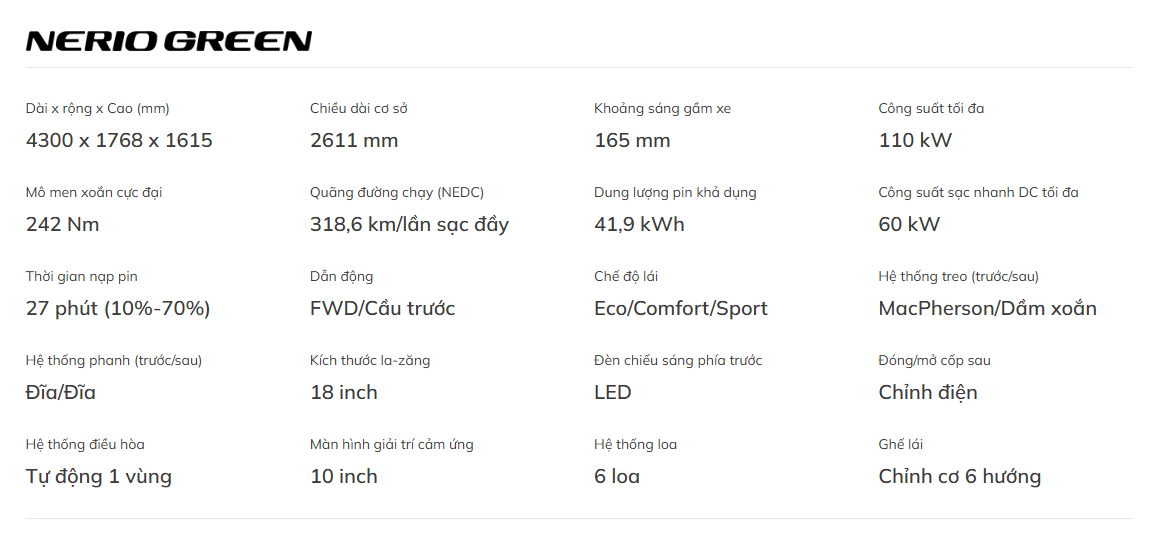Click the 60 kW DC fast charging value

[x=909, y=224]
